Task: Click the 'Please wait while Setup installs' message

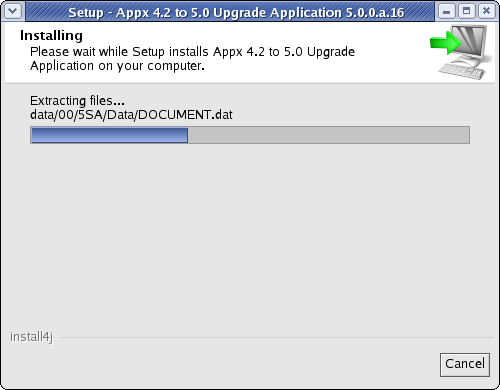Action: (x=192, y=59)
